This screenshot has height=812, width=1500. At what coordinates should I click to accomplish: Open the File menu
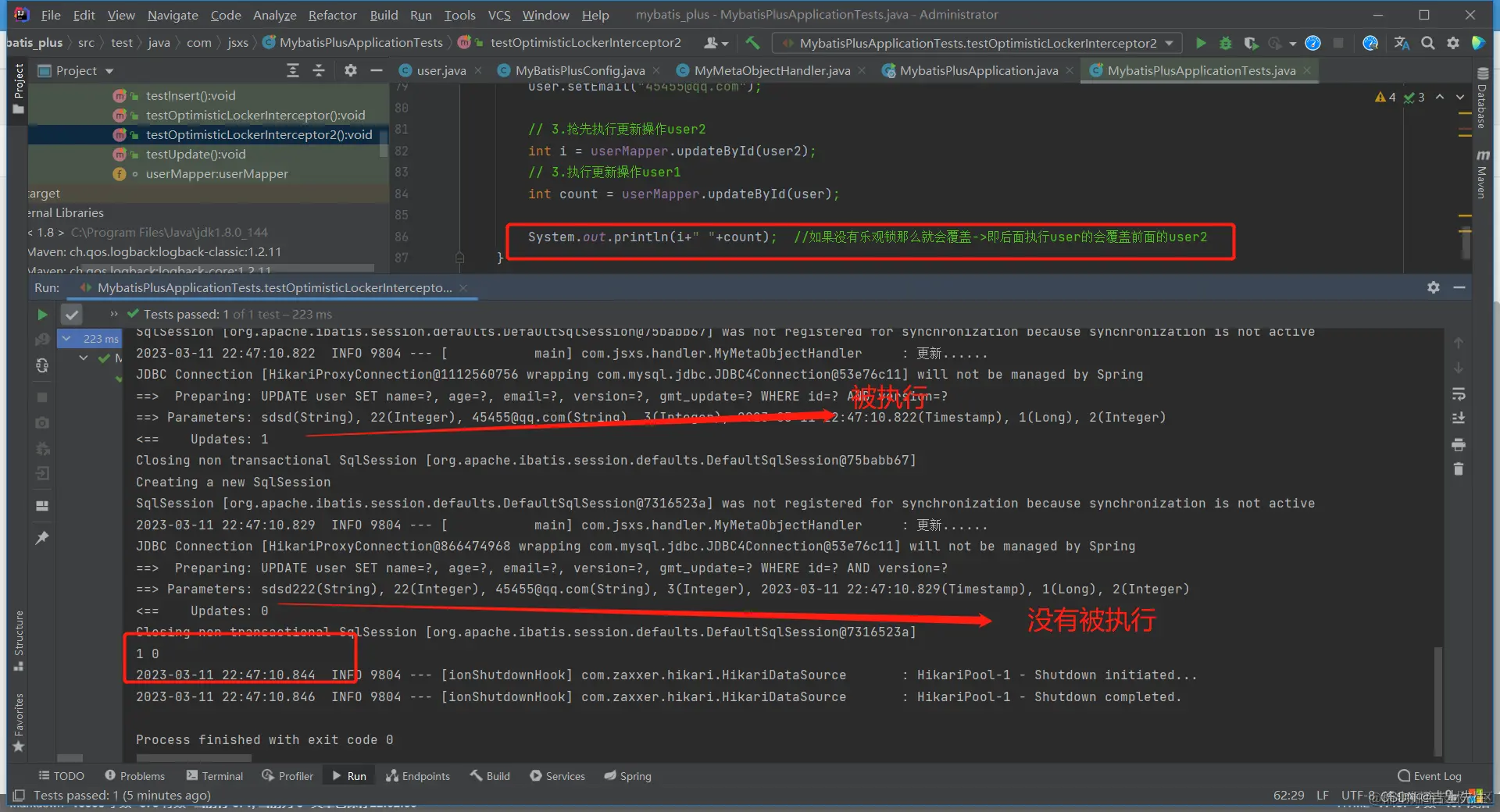(x=51, y=15)
